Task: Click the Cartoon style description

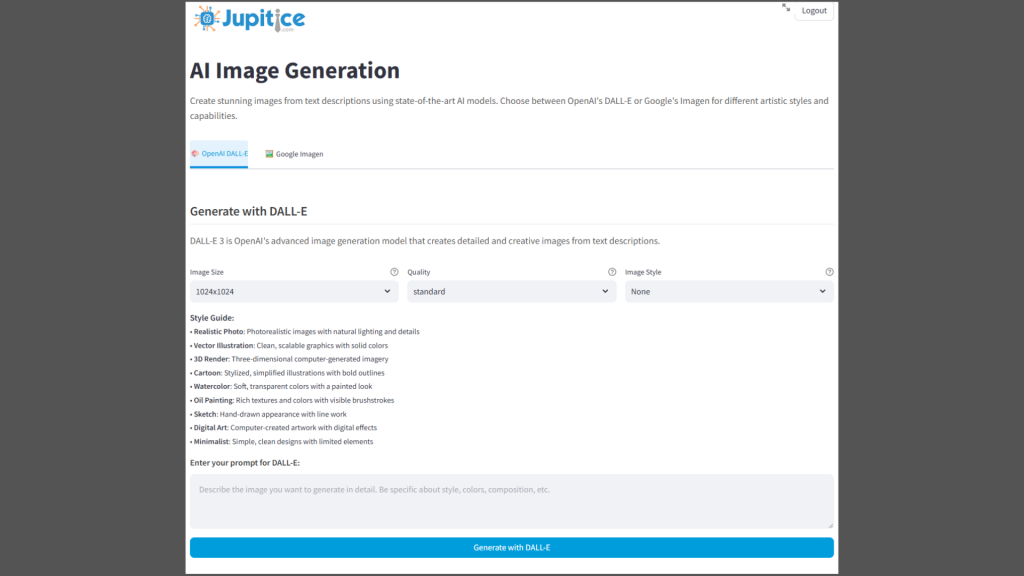Action: tap(287, 373)
